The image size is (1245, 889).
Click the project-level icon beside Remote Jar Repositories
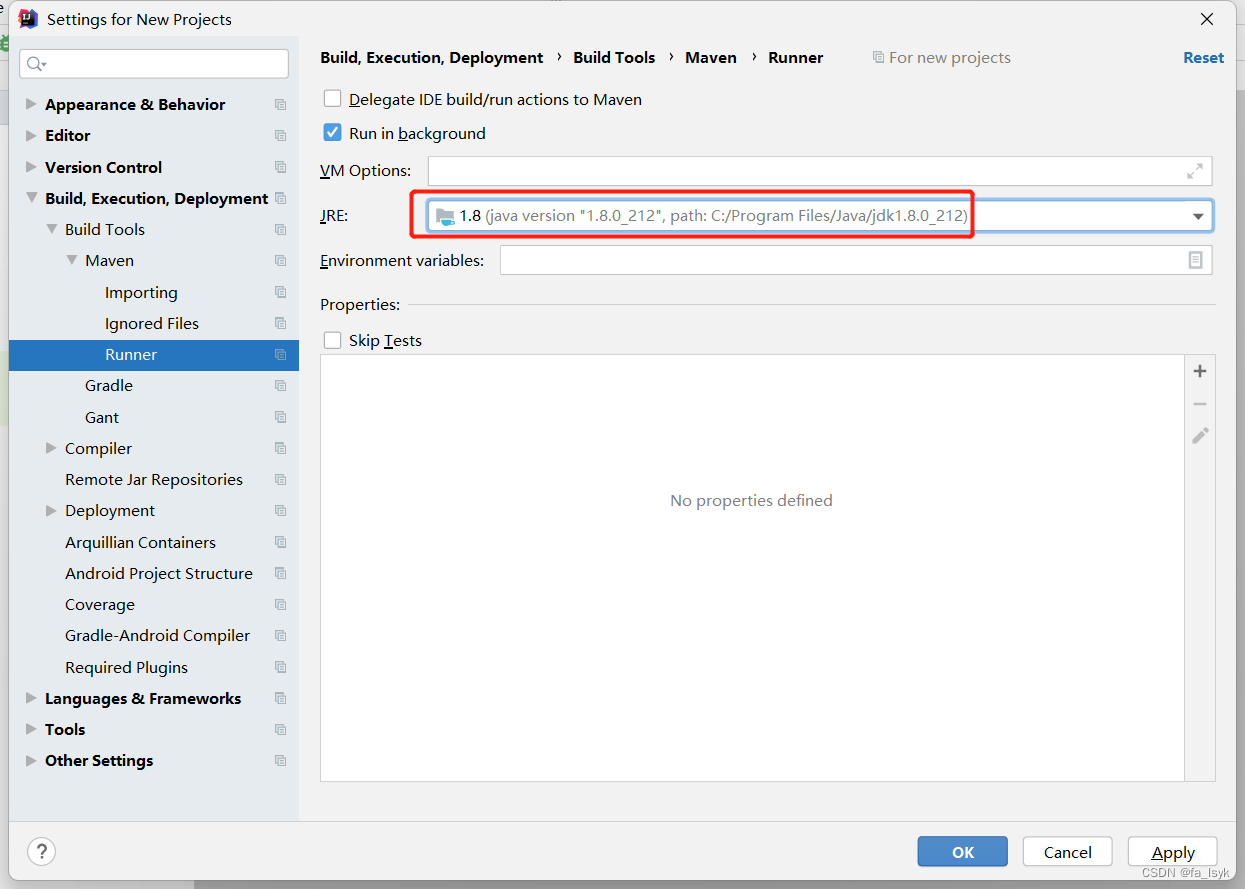tap(280, 480)
